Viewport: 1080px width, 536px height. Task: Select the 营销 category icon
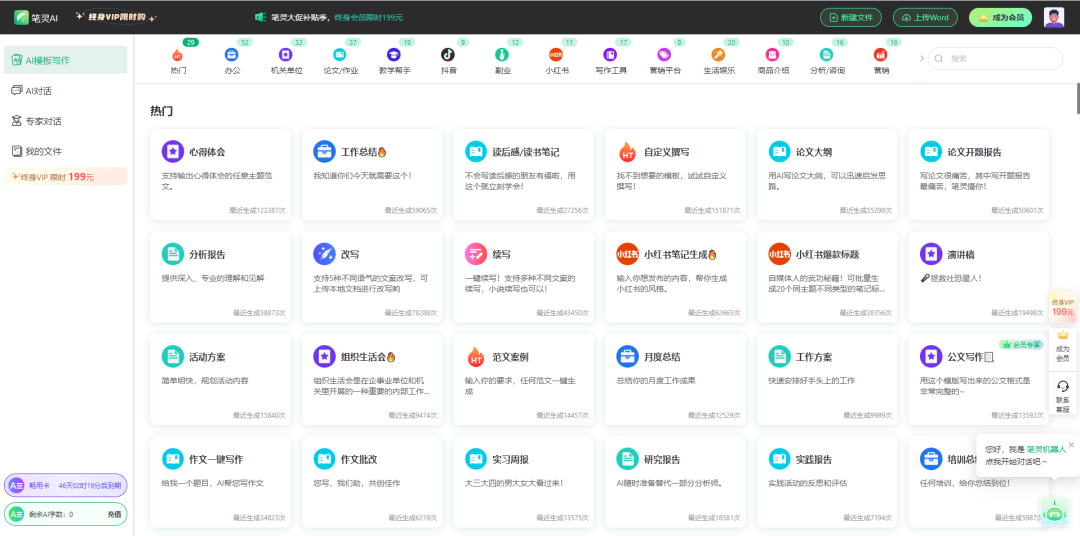[880, 54]
